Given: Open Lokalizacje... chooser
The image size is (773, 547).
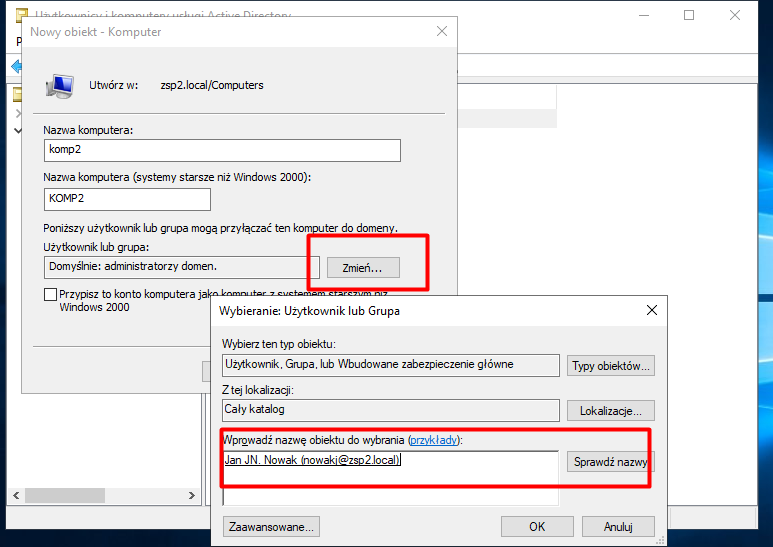Looking at the screenshot, I should pos(611,411).
